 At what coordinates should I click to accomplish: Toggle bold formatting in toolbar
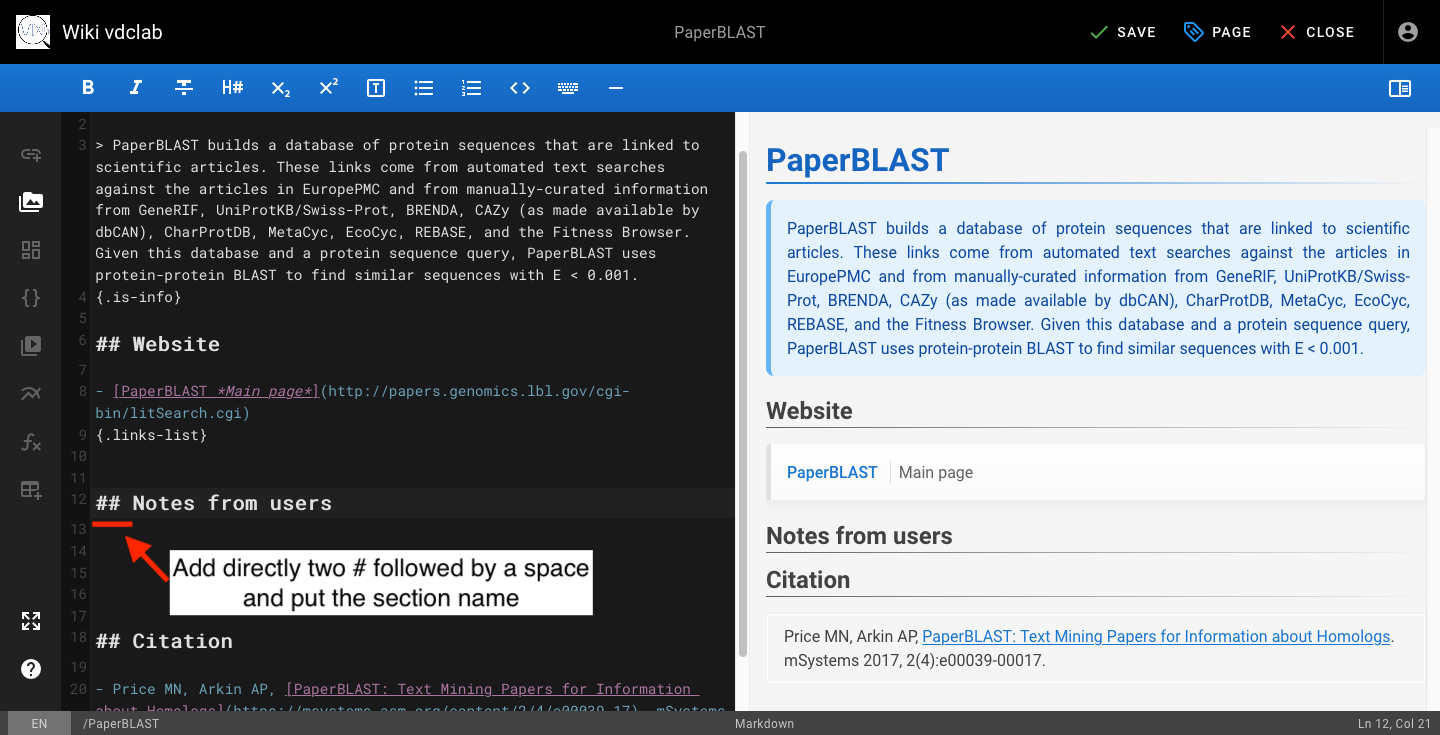pos(88,88)
